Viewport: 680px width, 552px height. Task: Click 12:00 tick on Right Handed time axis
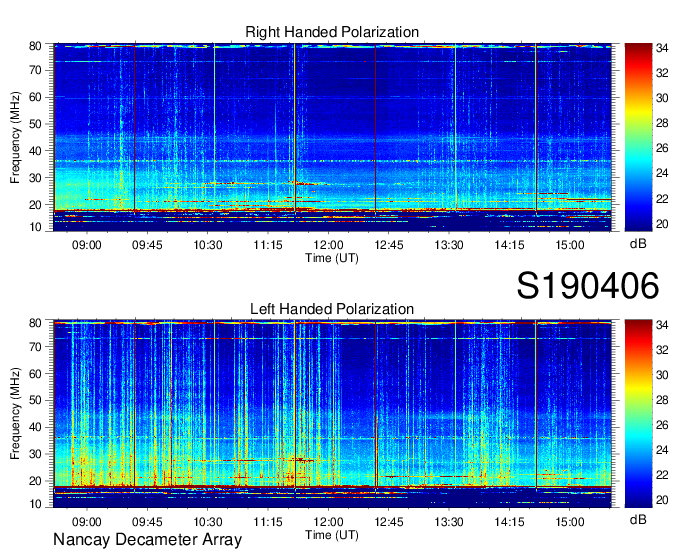point(328,245)
